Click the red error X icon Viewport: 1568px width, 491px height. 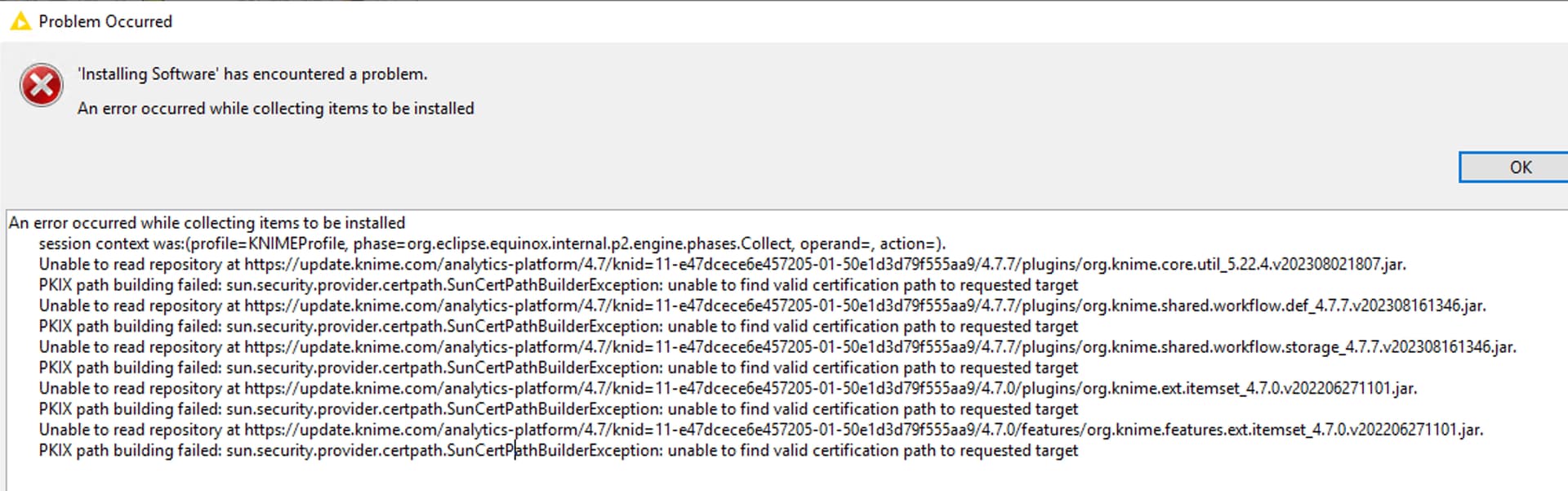(42, 85)
